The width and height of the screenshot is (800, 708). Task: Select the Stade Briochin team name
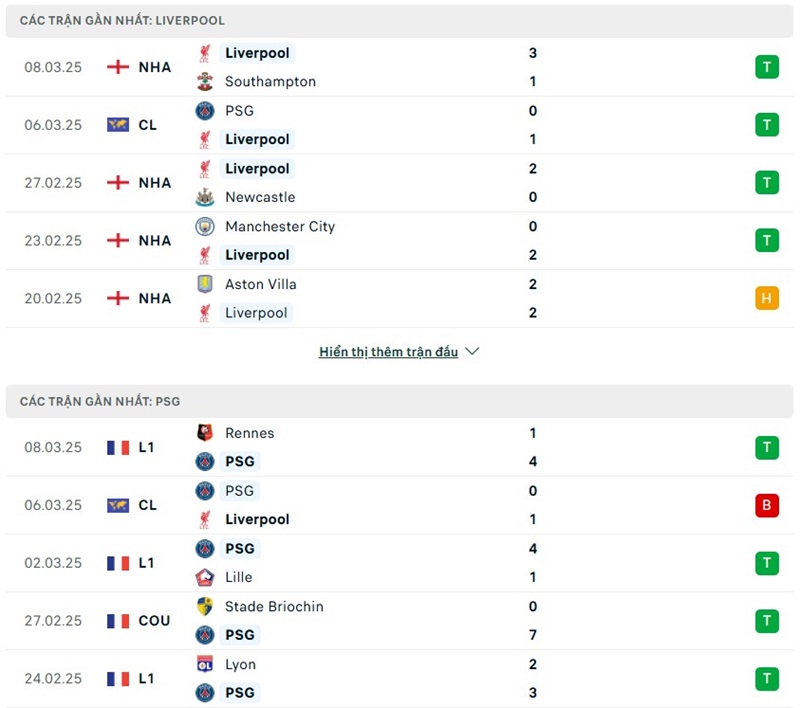pyautogui.click(x=274, y=606)
